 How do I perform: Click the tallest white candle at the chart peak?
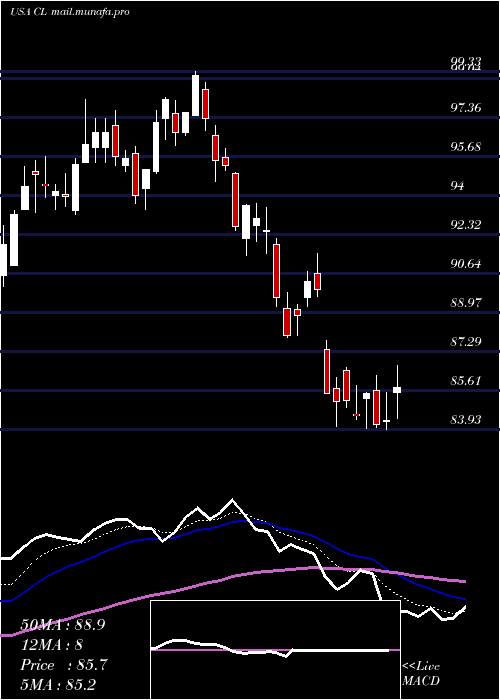[x=196, y=95]
